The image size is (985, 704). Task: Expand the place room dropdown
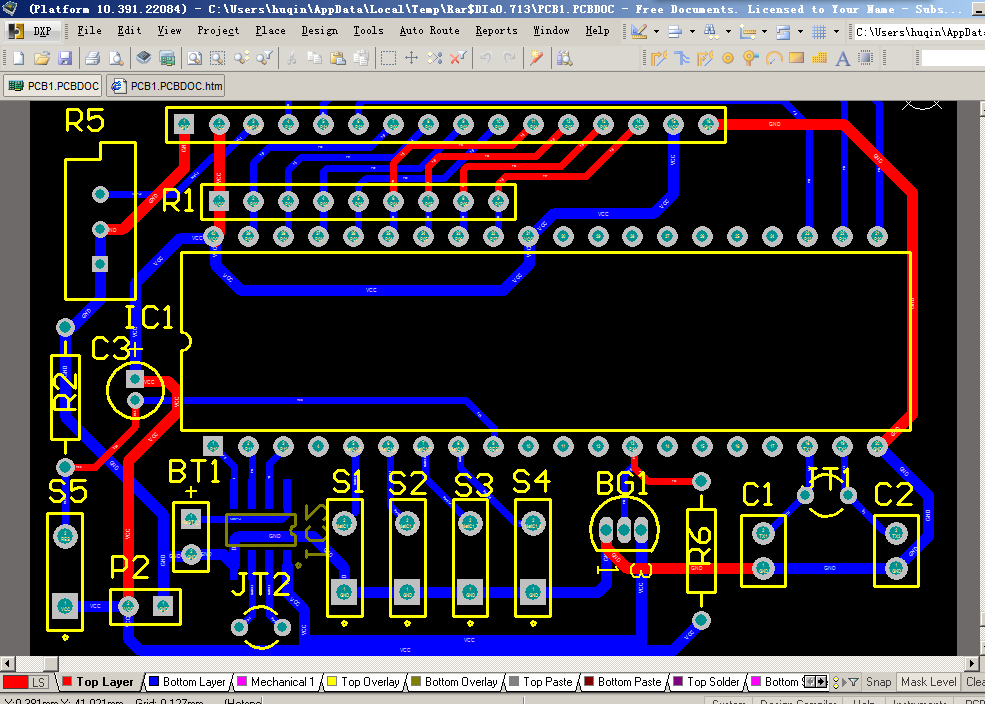tap(800, 31)
